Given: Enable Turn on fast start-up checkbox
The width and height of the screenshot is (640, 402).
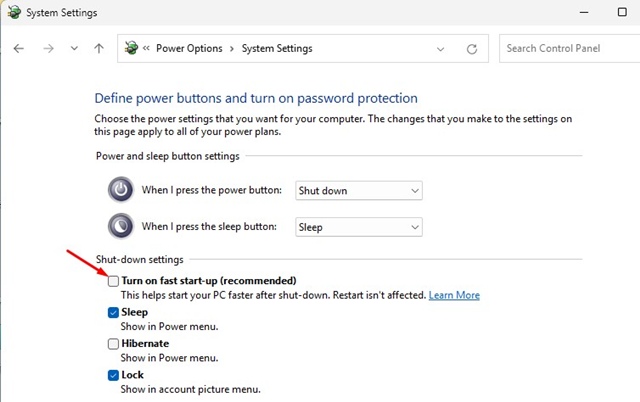Looking at the screenshot, I should (x=114, y=281).
